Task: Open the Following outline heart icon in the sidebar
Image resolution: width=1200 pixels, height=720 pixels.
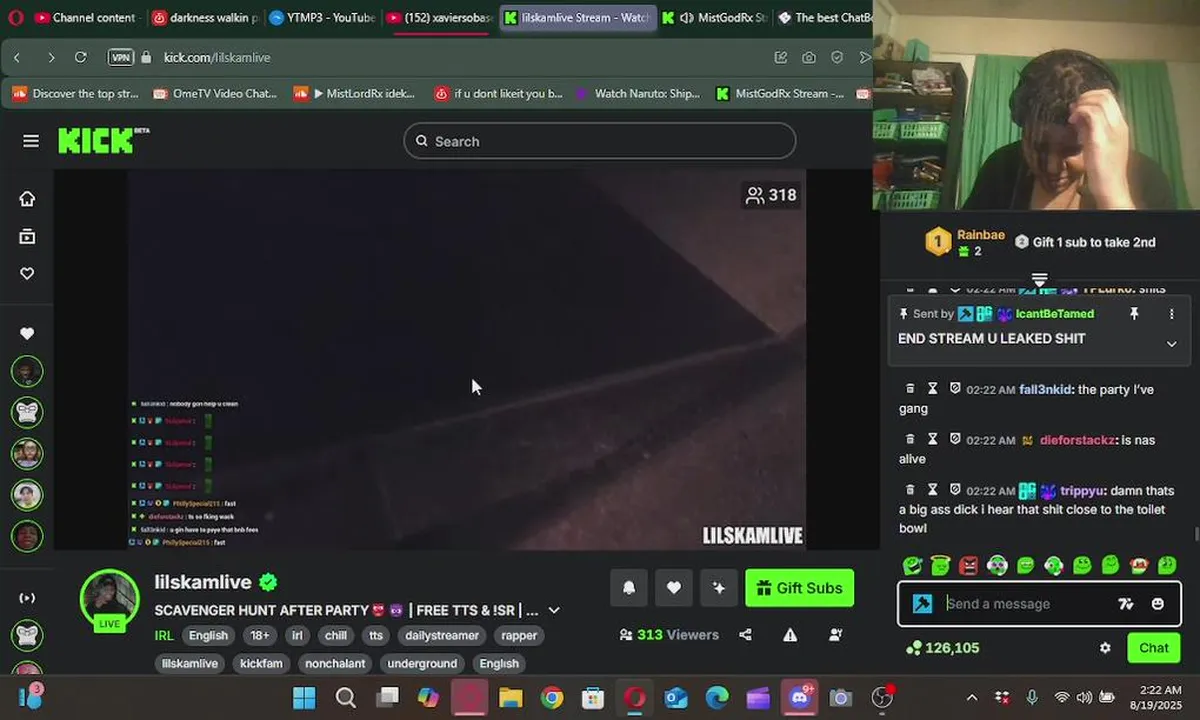Action: tap(27, 273)
